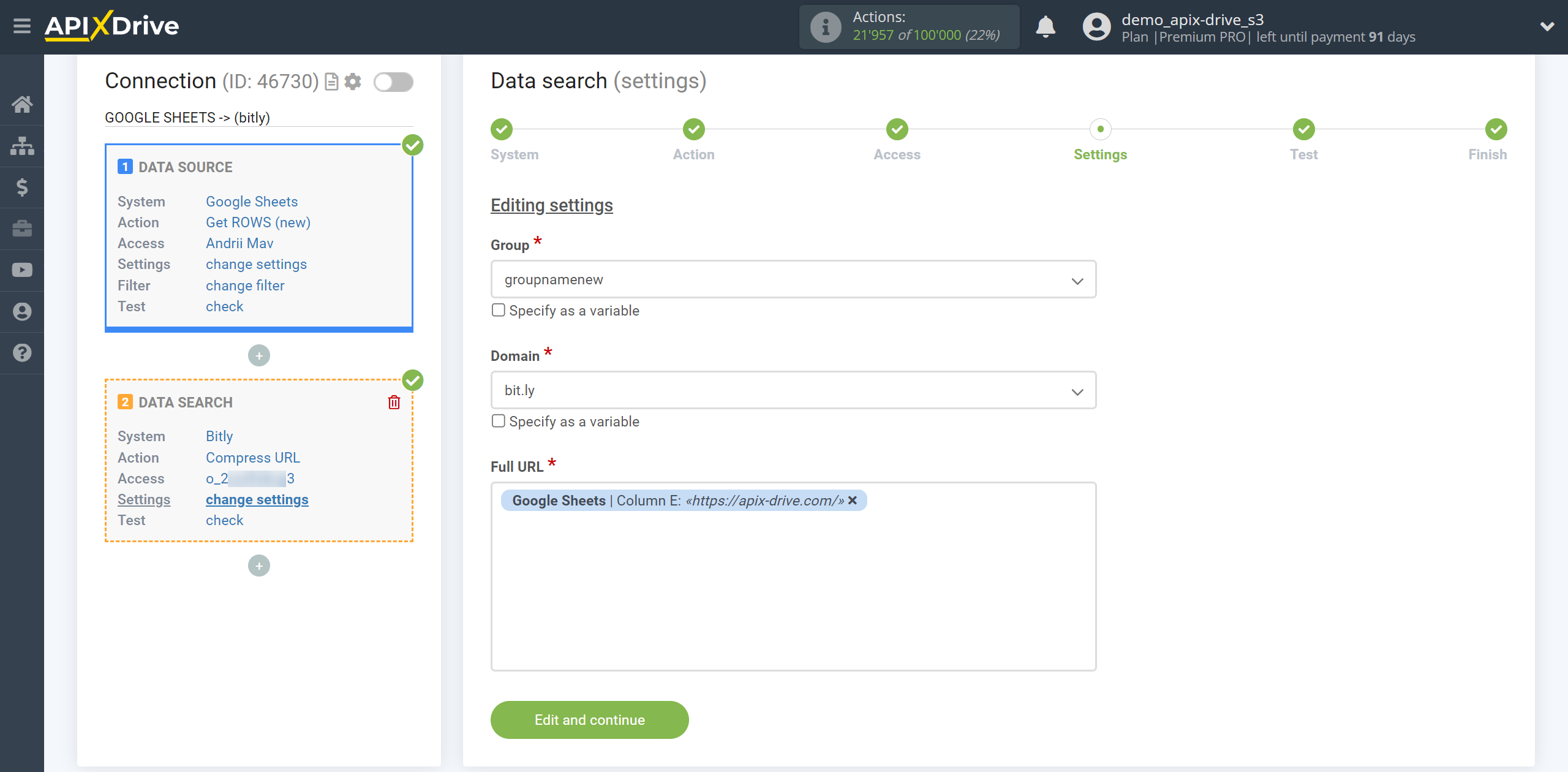Check Specify as a variable for Domain
The width and height of the screenshot is (1568, 772).
pos(499,421)
